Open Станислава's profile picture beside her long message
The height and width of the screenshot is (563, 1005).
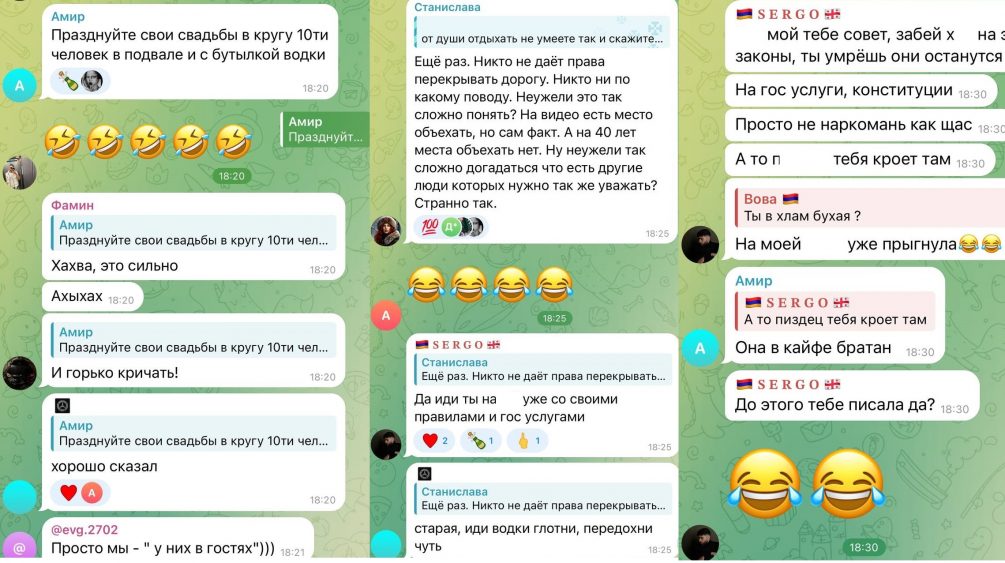[386, 231]
